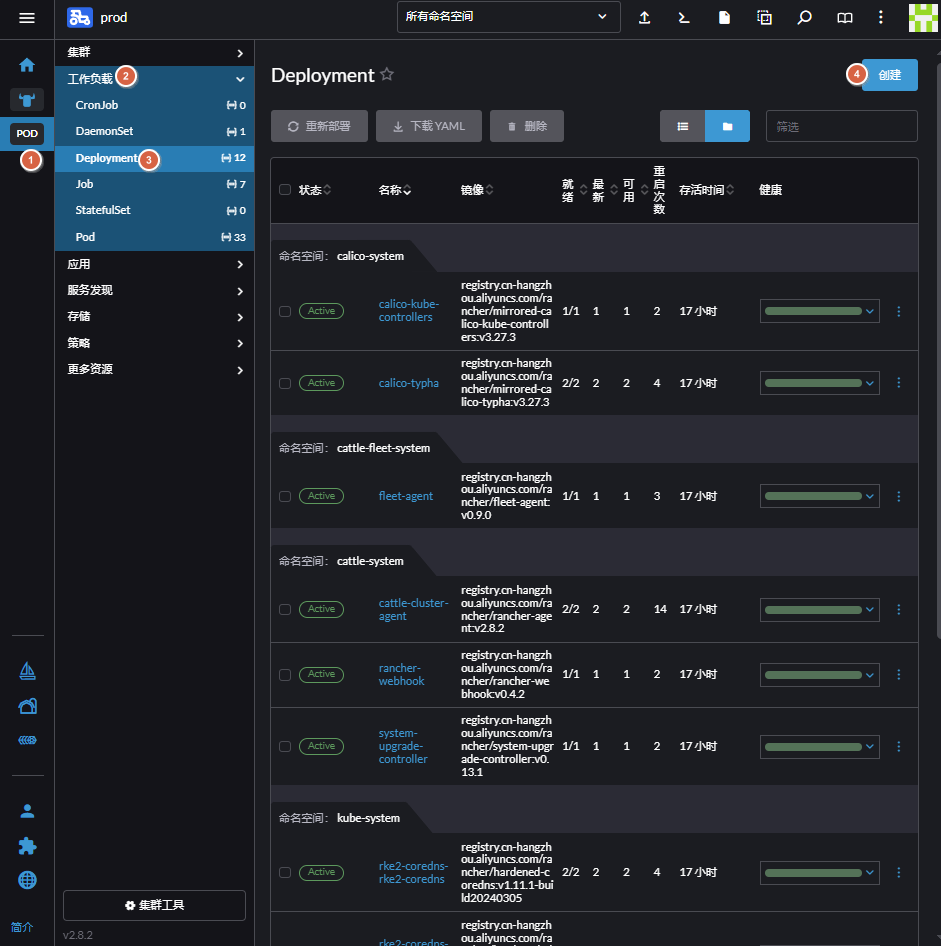Open Continuous Delivery sailboat icon
The height and width of the screenshot is (946, 941).
pos(27,671)
